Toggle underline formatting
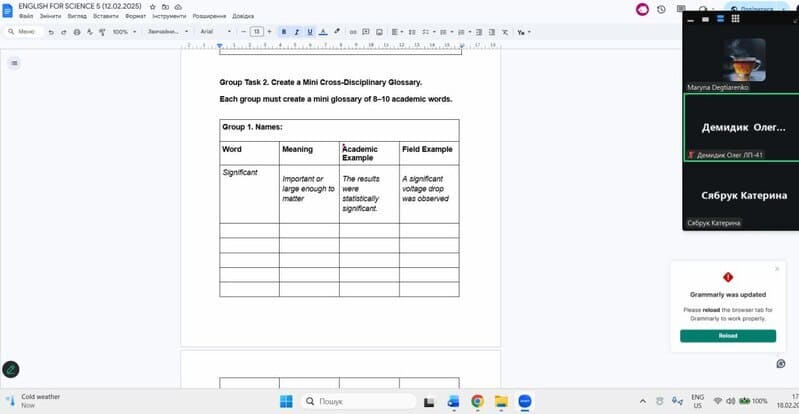 click(310, 32)
